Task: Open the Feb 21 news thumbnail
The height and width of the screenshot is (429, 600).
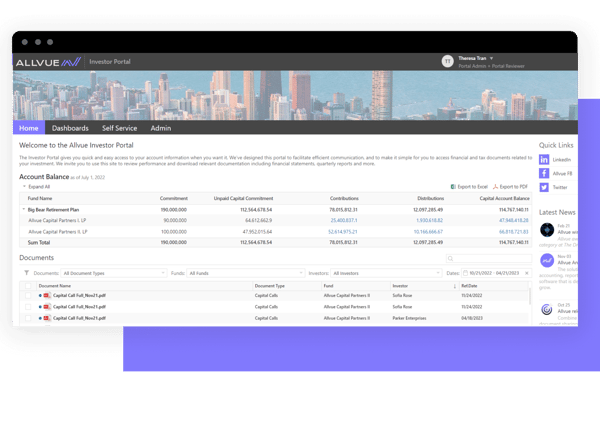Action: [547, 230]
